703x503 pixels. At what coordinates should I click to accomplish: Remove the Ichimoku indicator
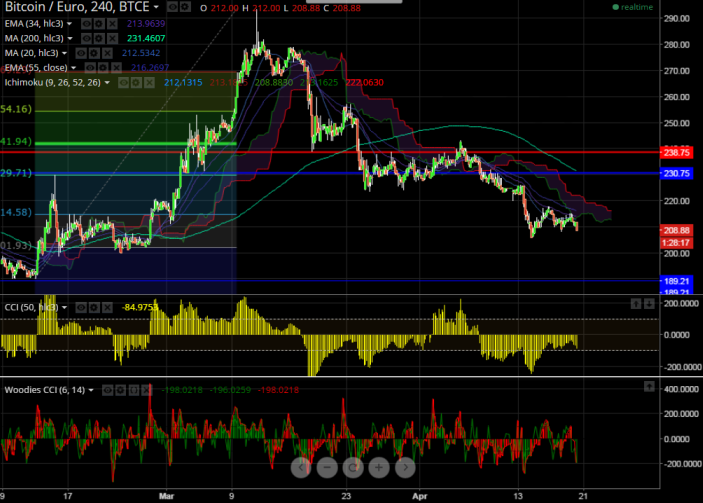(x=149, y=82)
